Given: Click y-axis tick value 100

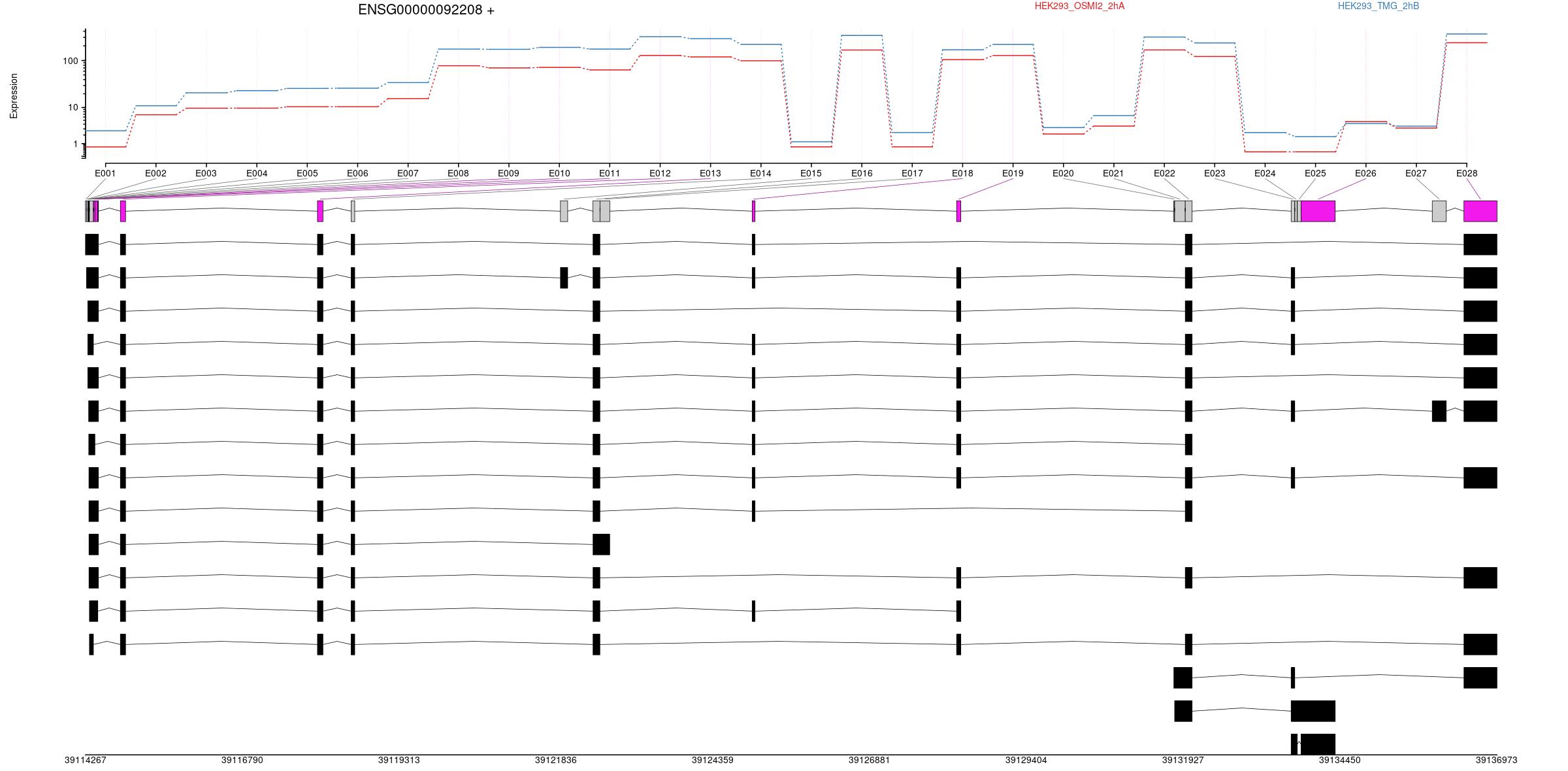Looking at the screenshot, I should (x=70, y=61).
